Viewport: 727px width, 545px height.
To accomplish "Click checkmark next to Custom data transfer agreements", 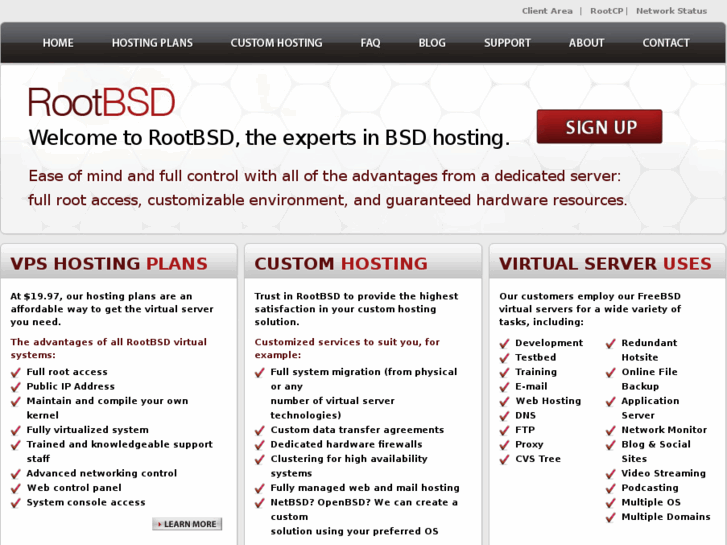I will 260,430.
